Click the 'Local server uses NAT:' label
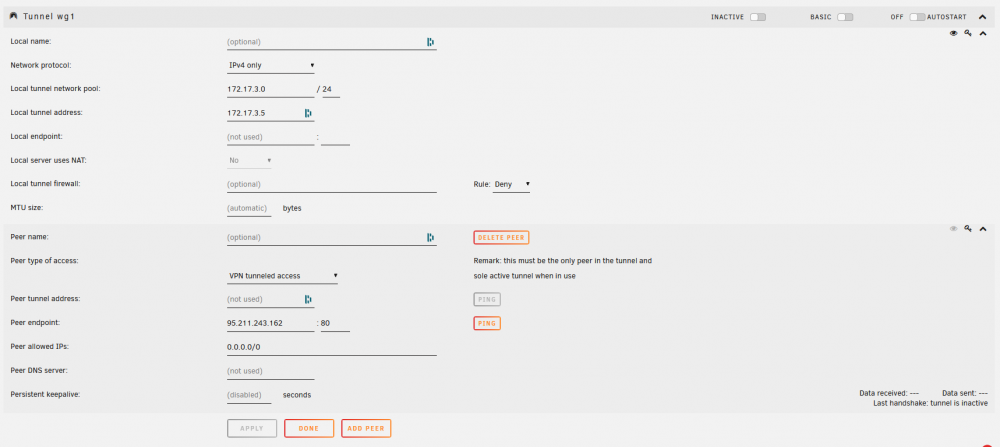1000x447 pixels. [x=48, y=160]
